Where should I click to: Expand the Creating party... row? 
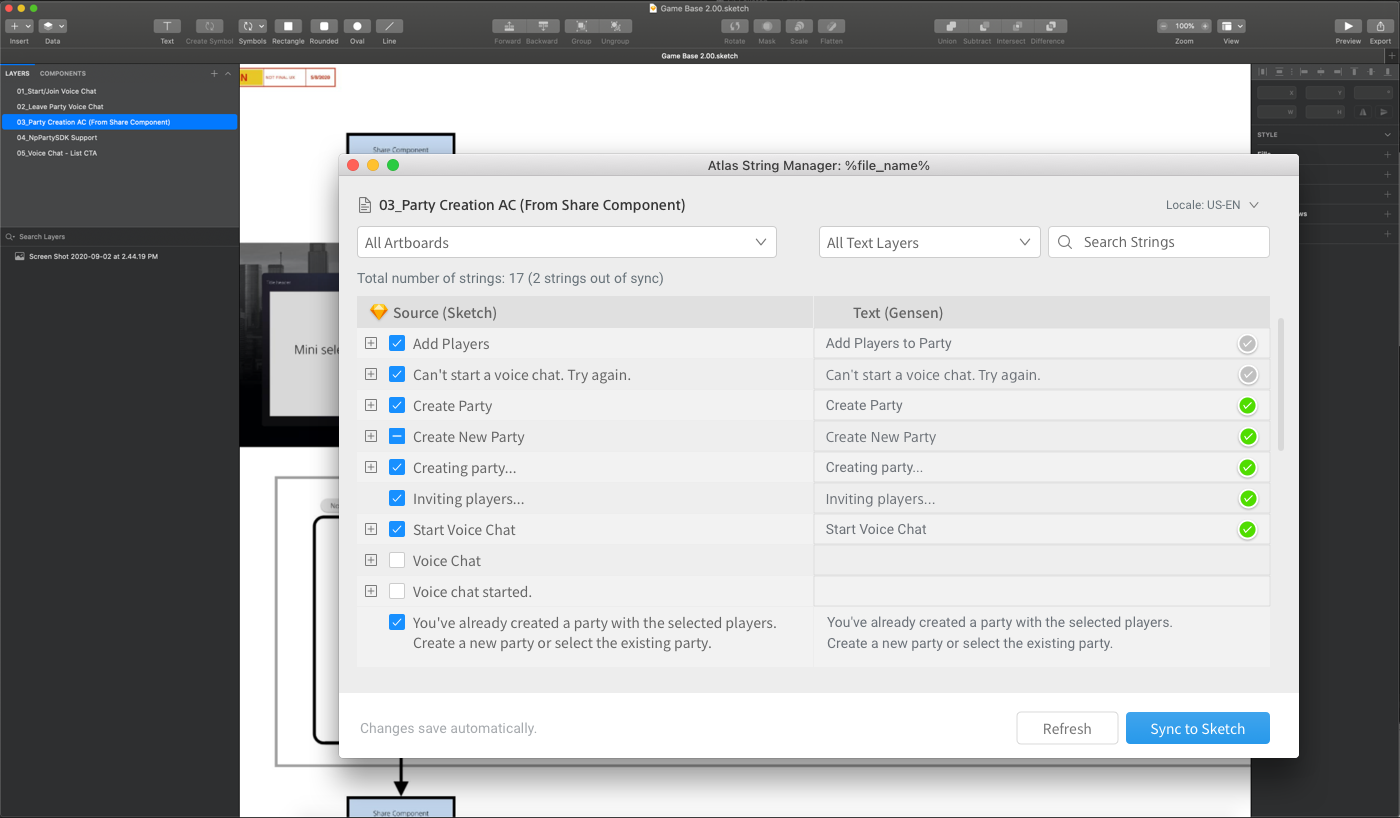tap(371, 467)
